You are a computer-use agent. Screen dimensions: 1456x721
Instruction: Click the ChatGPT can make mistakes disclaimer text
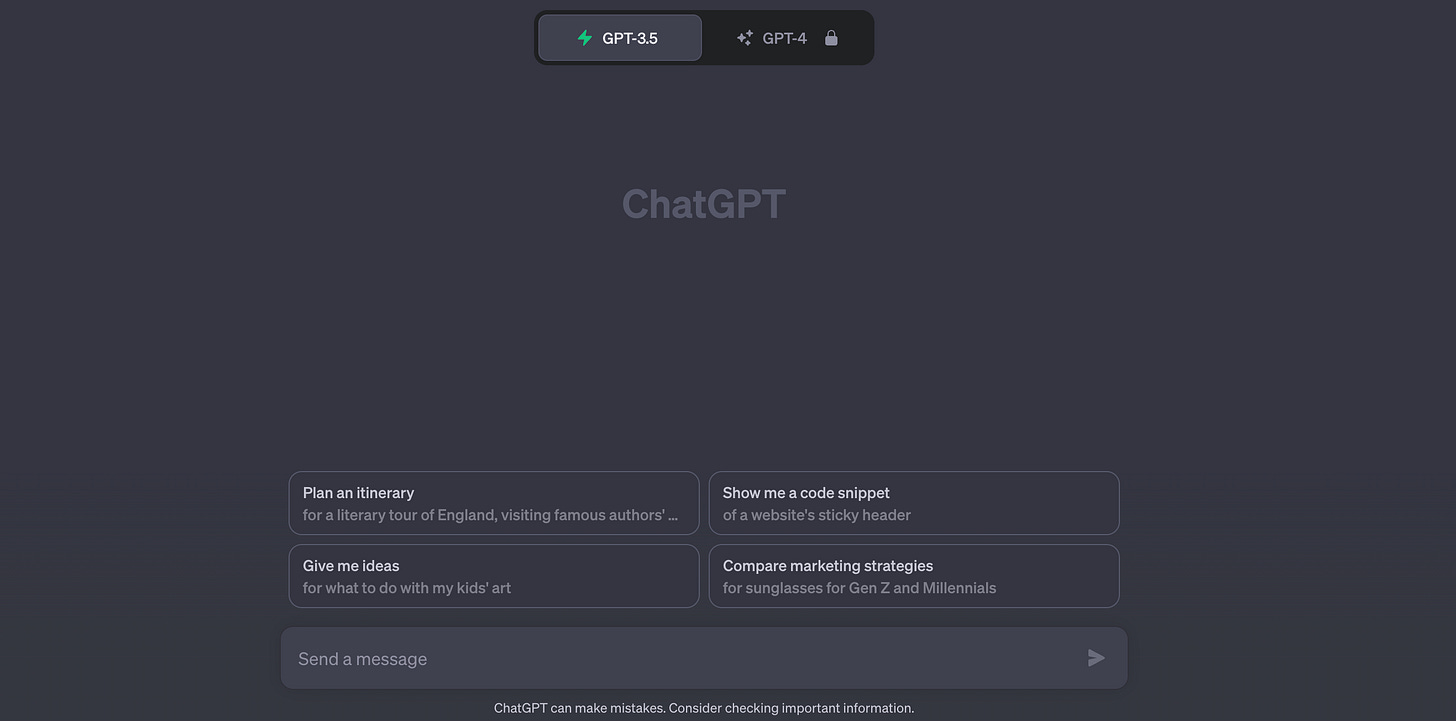(x=704, y=708)
